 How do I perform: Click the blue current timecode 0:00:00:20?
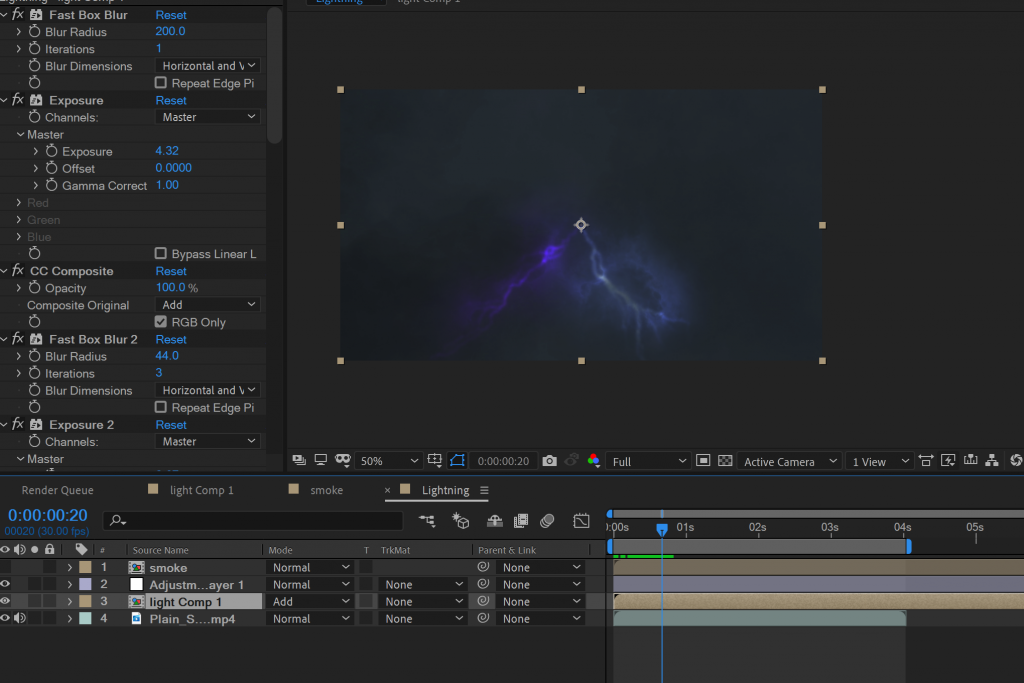48,515
